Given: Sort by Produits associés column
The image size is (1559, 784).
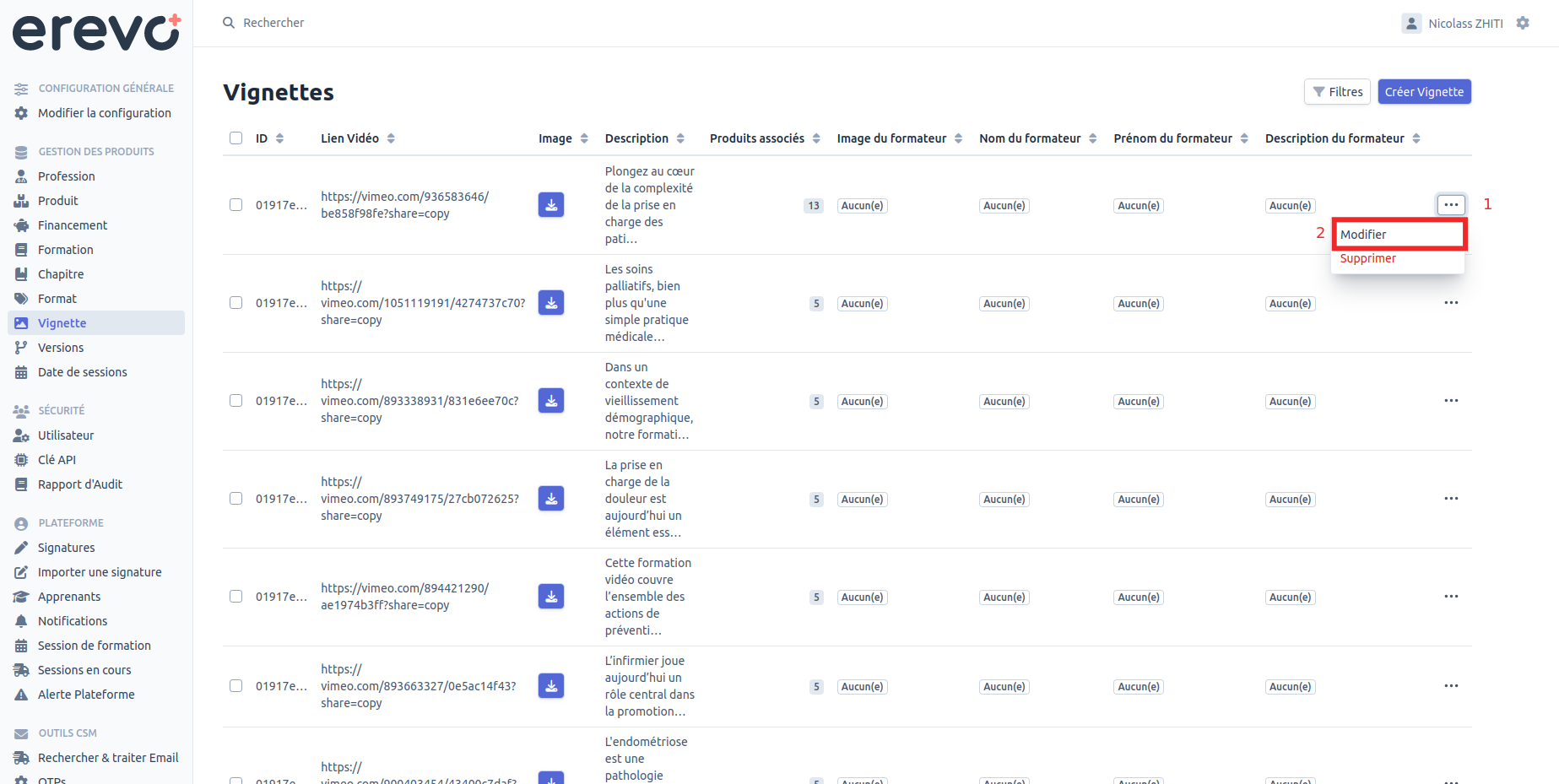Looking at the screenshot, I should pyautogui.click(x=816, y=138).
